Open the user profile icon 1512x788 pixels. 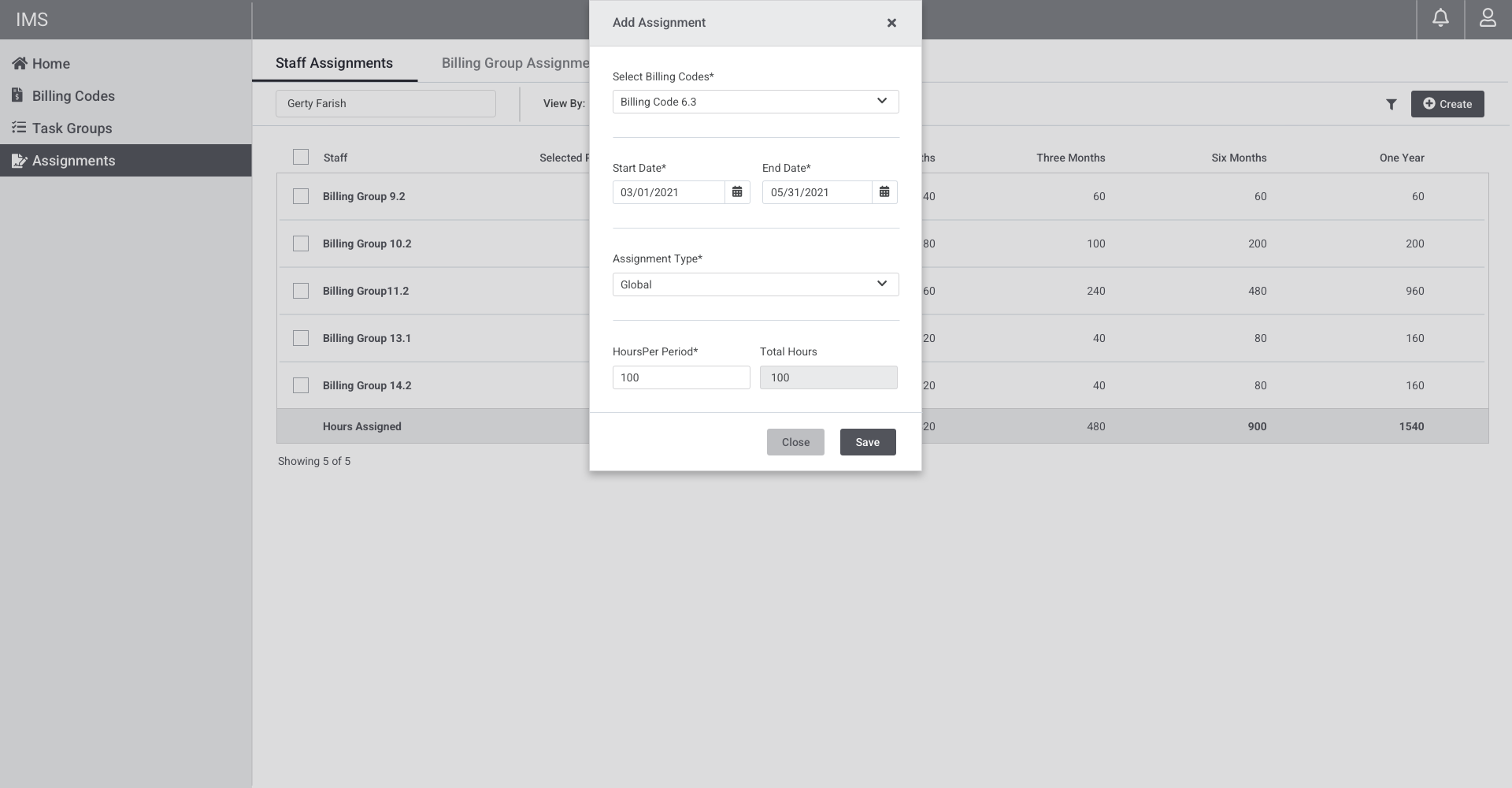click(x=1488, y=18)
